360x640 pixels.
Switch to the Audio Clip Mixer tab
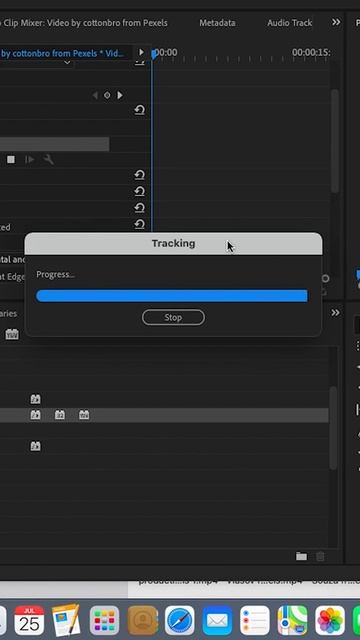[x=84, y=23]
